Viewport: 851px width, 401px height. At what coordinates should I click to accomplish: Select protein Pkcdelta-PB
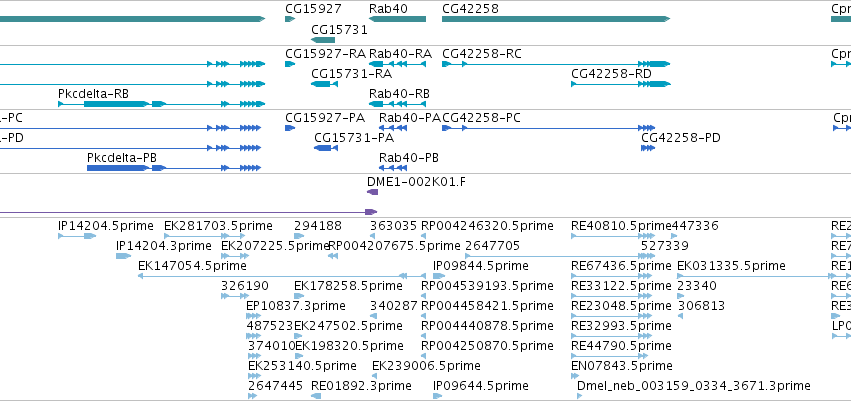pos(174,168)
